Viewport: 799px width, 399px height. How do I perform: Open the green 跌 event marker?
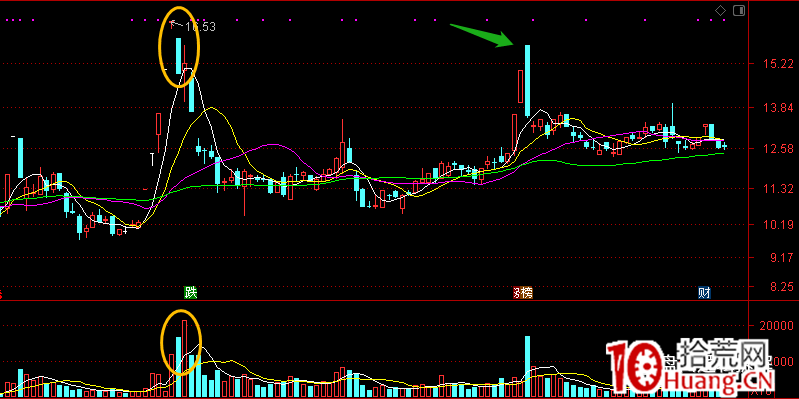(191, 292)
